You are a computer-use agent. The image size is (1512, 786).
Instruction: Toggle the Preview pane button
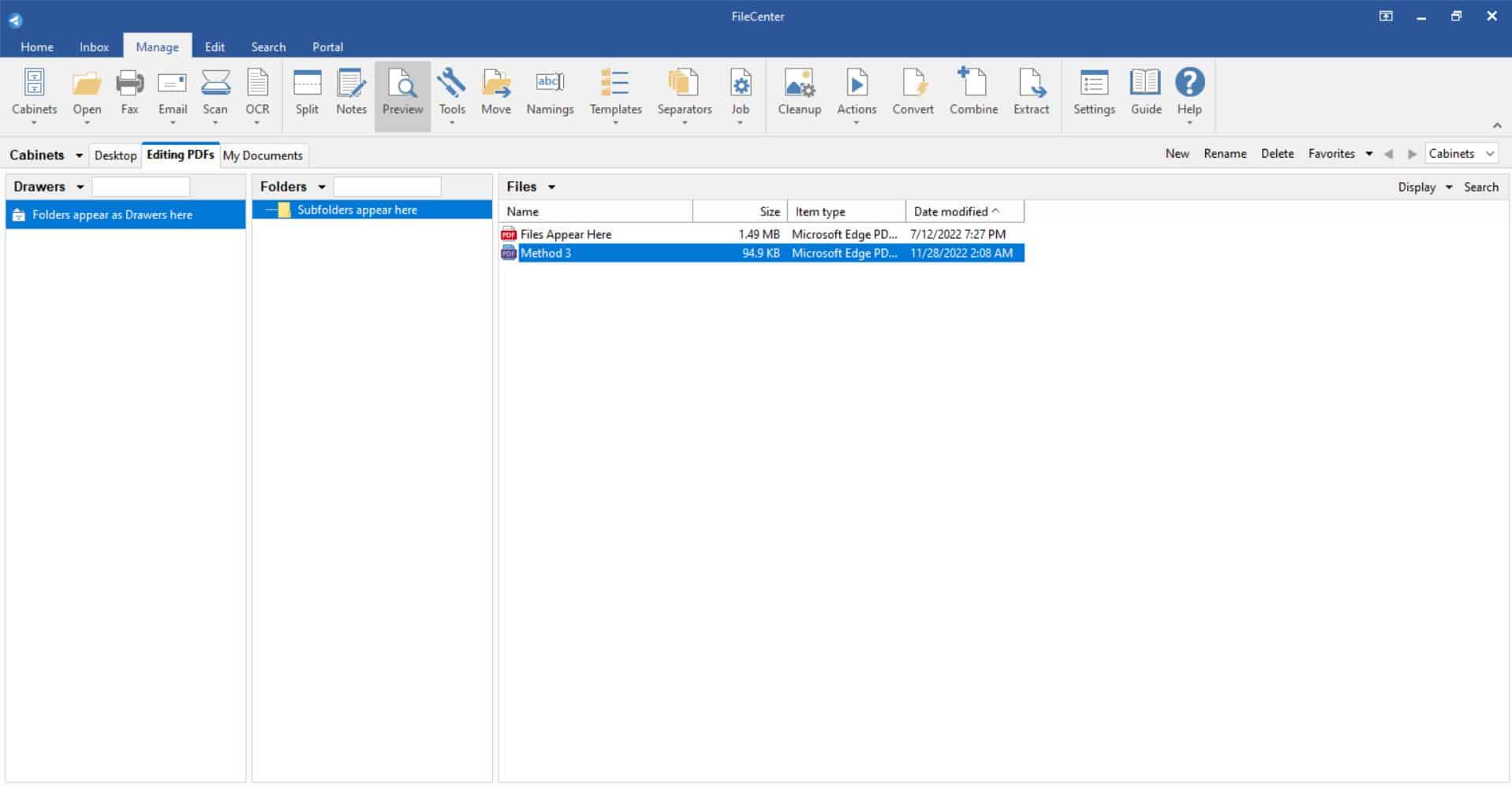tap(402, 94)
